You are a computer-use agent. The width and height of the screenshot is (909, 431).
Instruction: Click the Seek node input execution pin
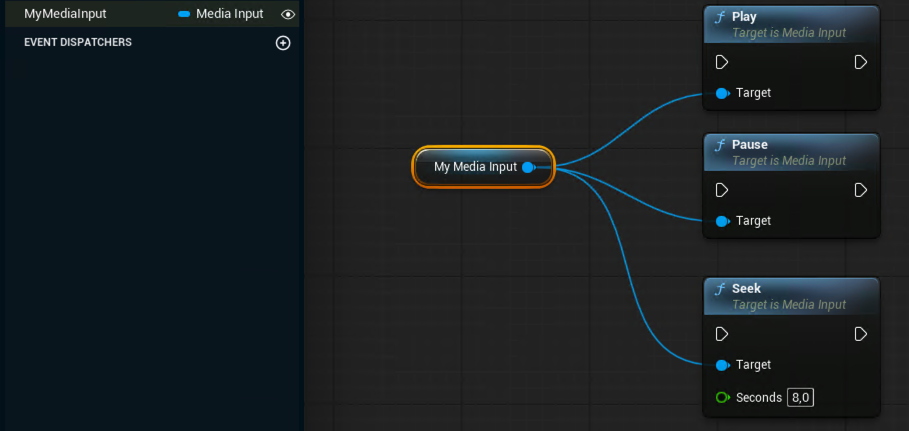coord(722,334)
